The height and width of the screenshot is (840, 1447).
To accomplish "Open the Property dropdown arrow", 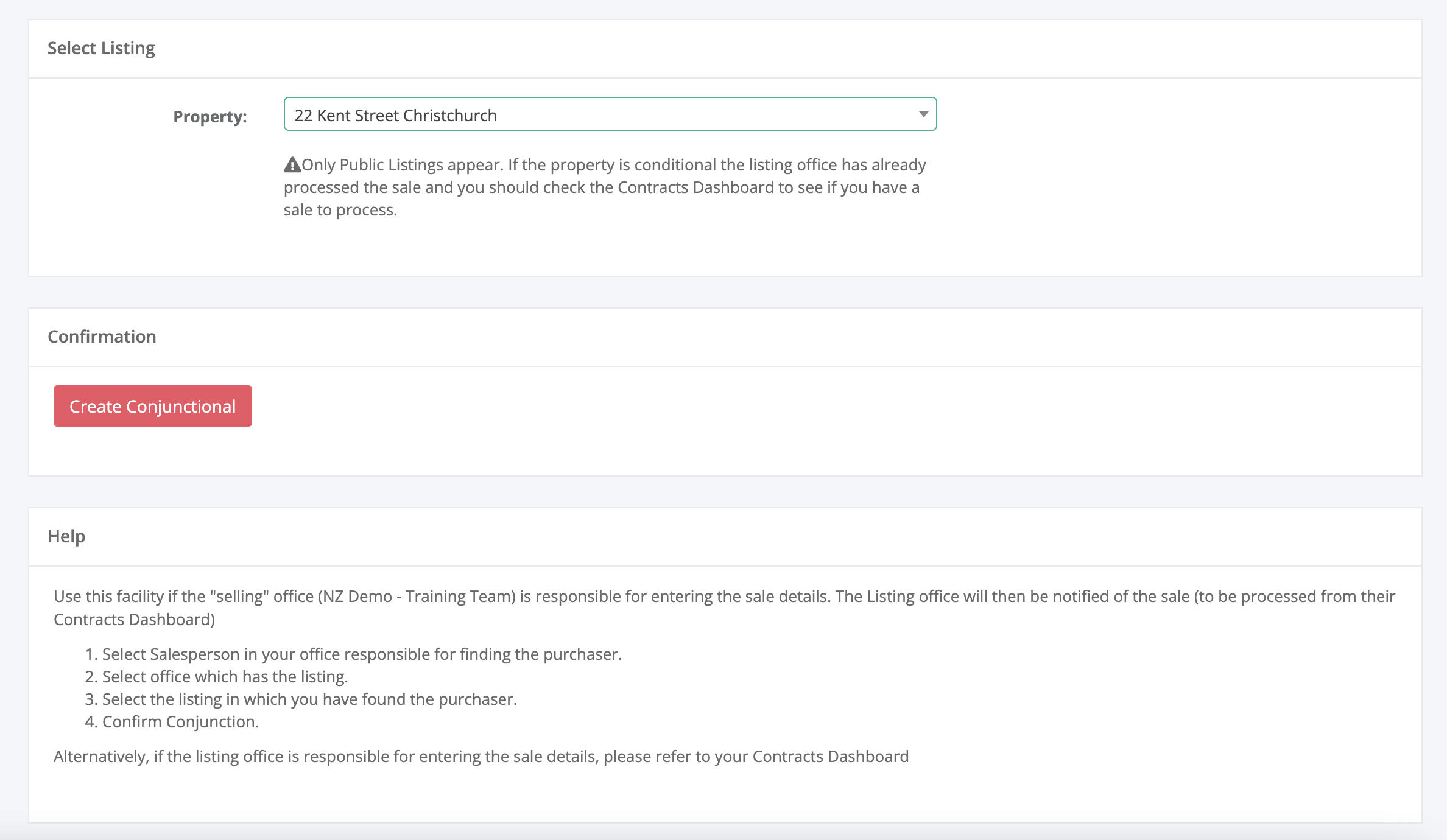I will [x=923, y=114].
